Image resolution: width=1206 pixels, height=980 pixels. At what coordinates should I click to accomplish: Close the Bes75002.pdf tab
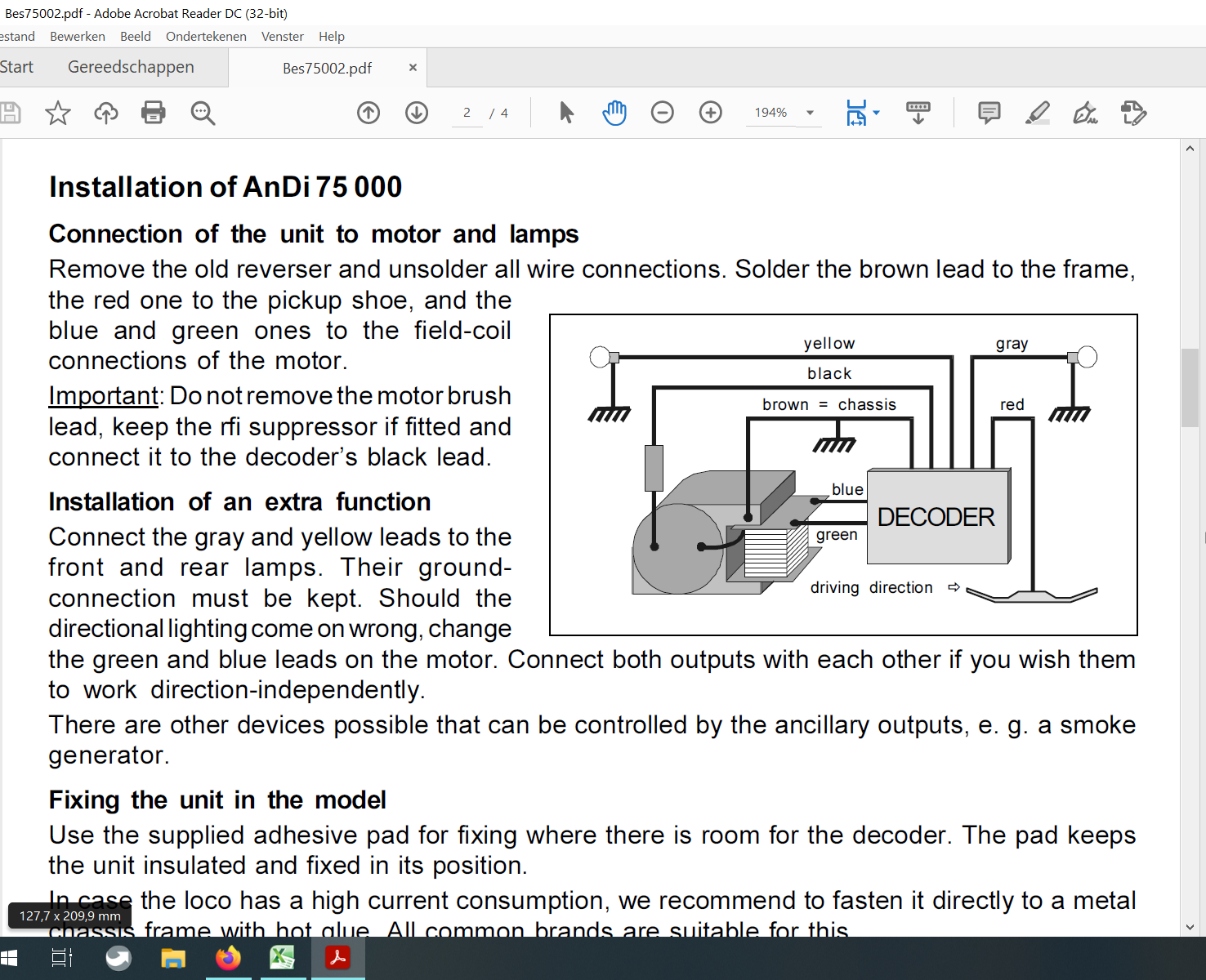pos(413,68)
